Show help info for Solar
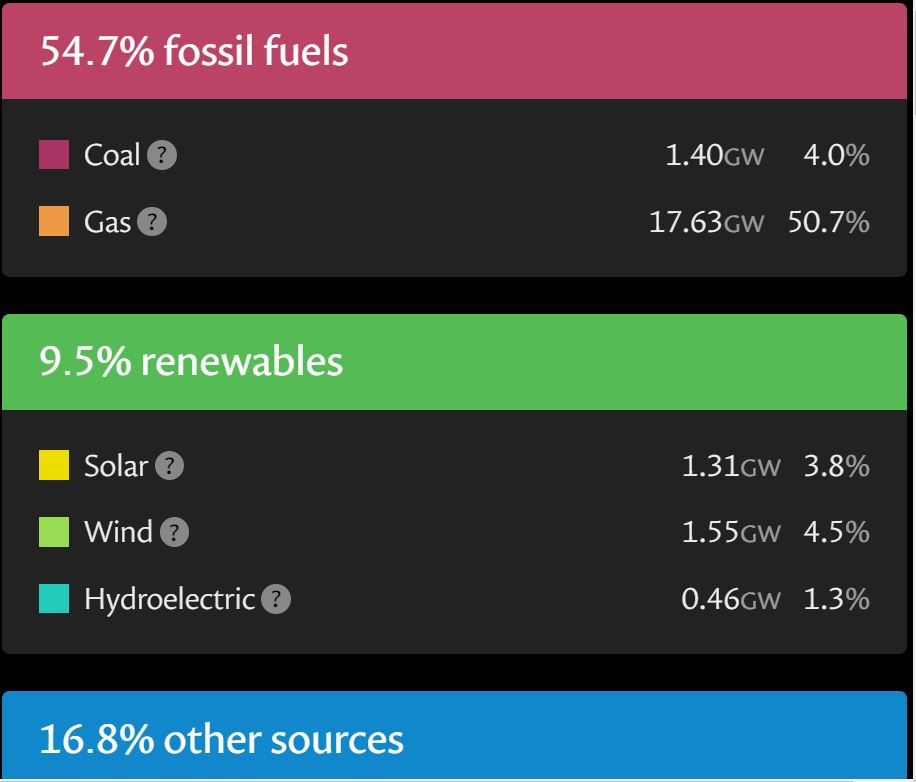 coord(170,466)
